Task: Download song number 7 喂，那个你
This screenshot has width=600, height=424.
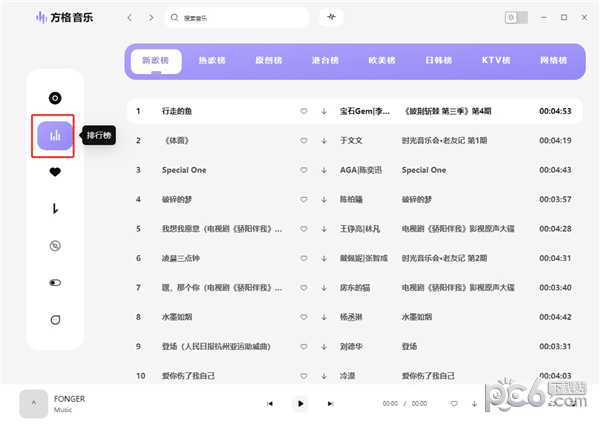Action: pos(324,288)
